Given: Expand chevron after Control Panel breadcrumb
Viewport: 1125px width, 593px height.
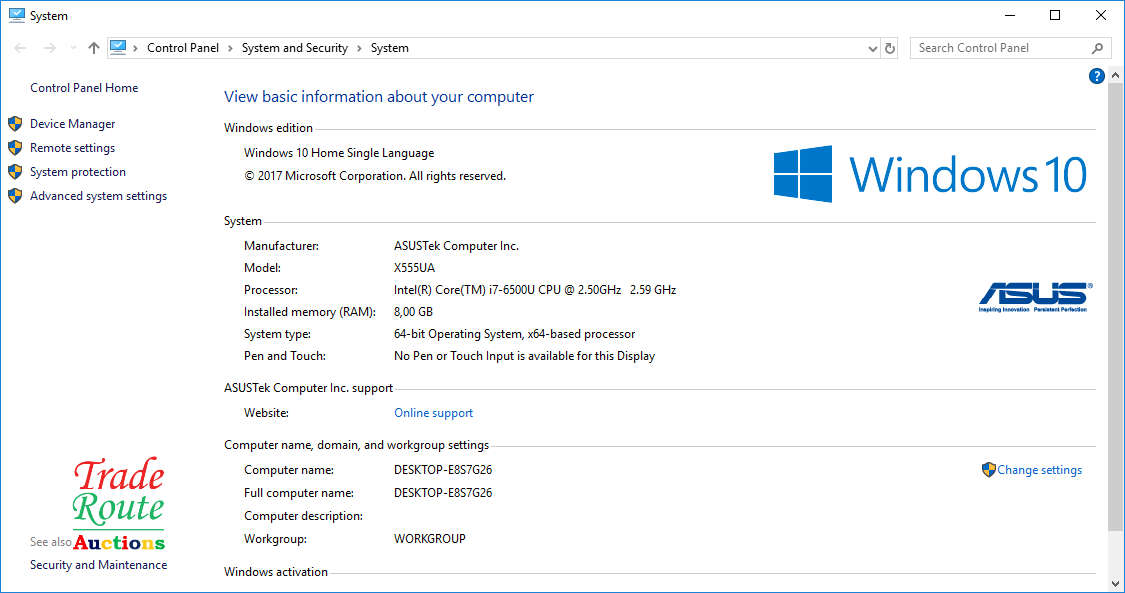Looking at the screenshot, I should [229, 48].
